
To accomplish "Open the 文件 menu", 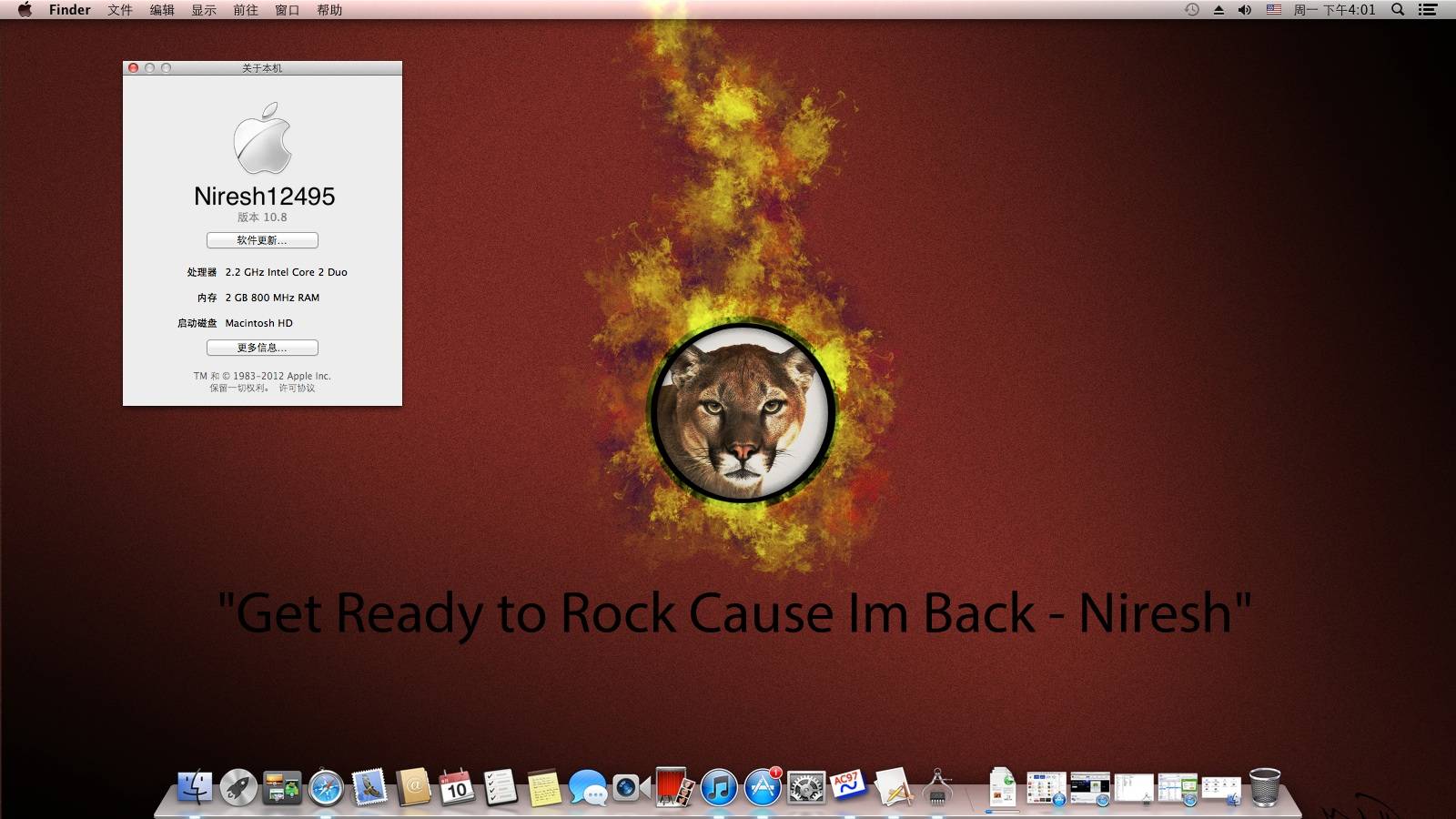I will tap(119, 10).
